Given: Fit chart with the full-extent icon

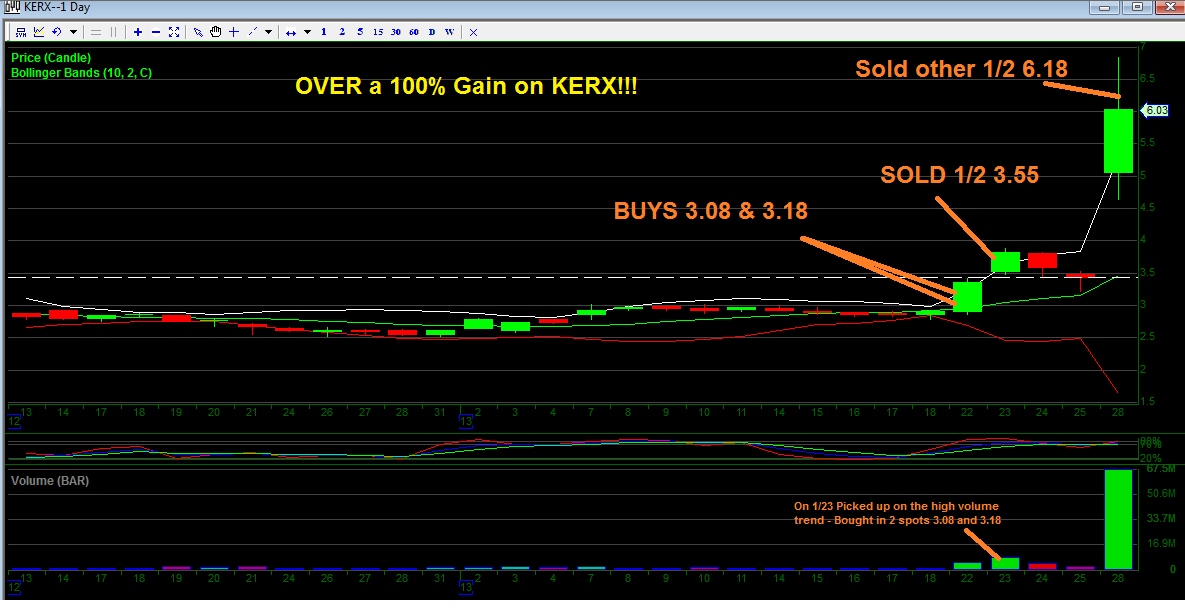Looking at the screenshot, I should point(174,32).
